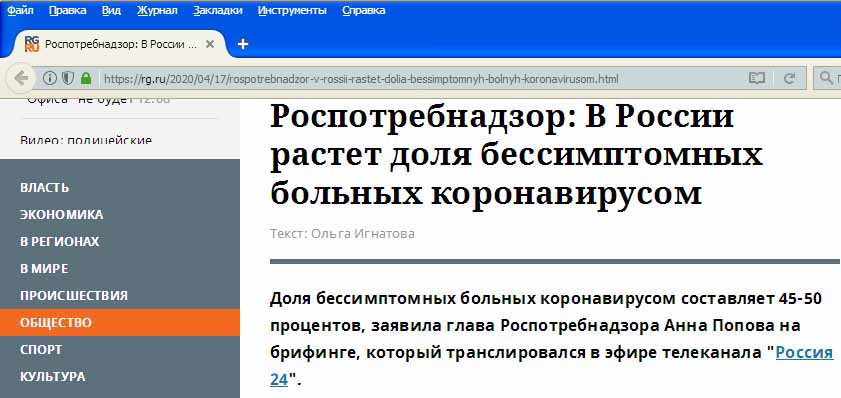Click the green padlock security icon
Screen dimensions: 841x398
(86, 79)
